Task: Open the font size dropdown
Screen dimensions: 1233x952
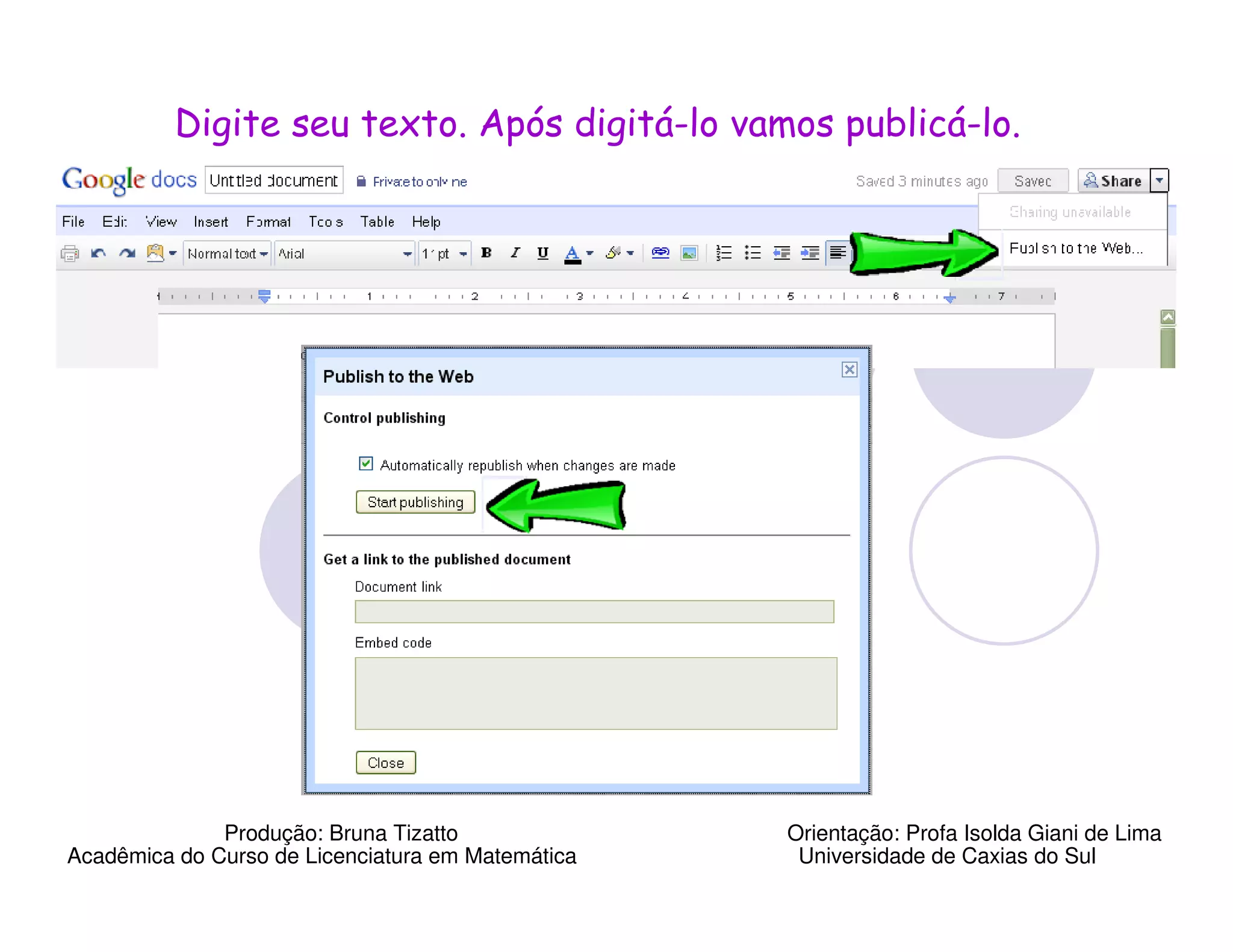Action: (444, 254)
